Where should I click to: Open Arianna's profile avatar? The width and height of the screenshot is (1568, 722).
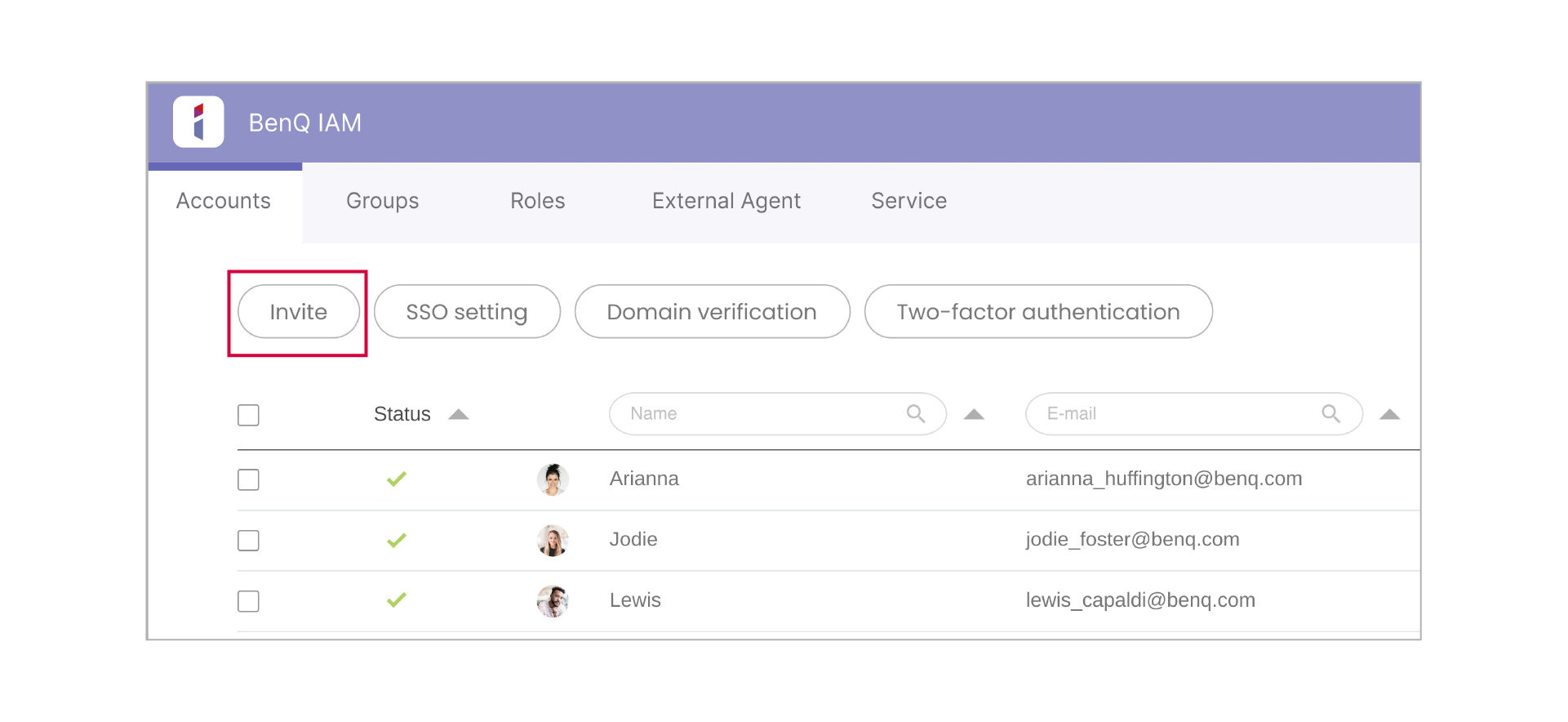[x=553, y=479]
